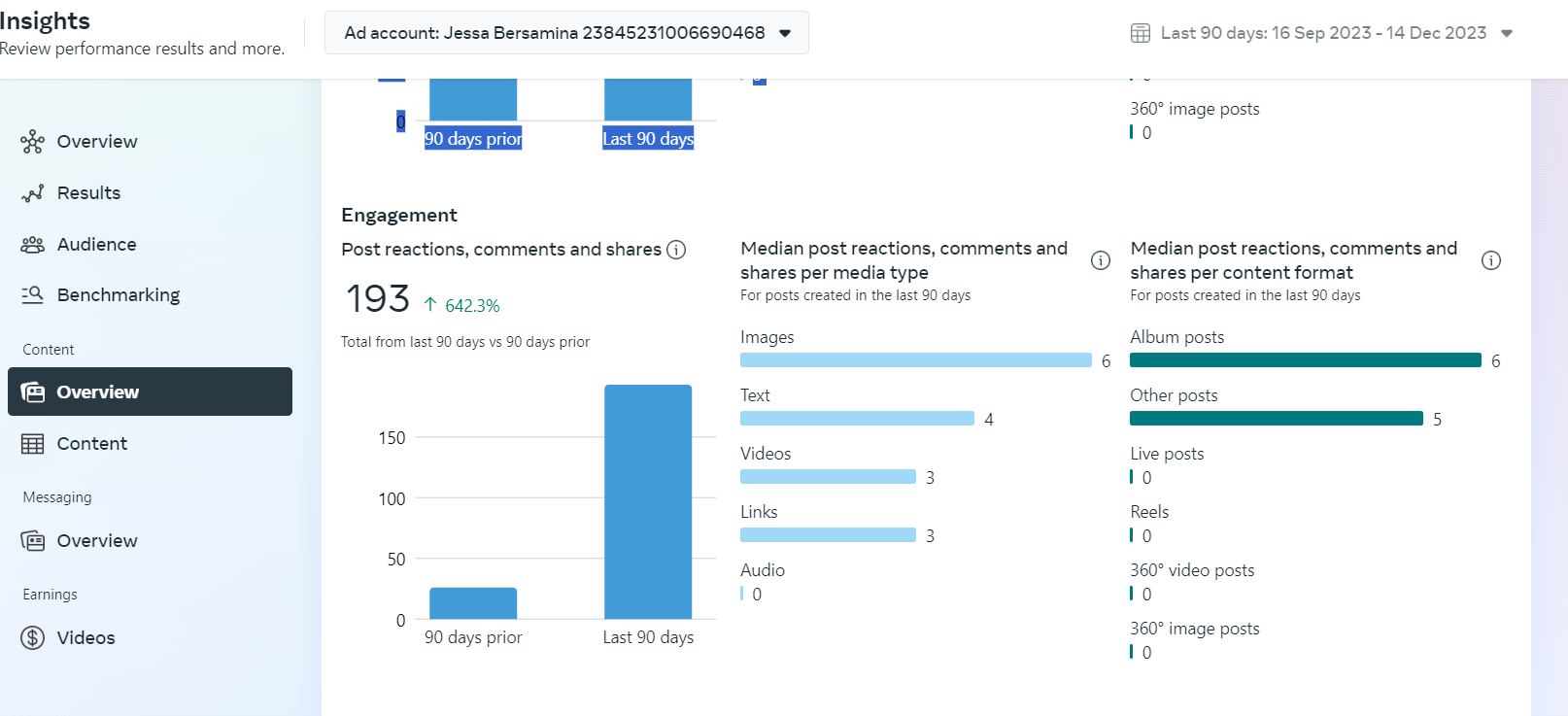Click the Images median bar

point(915,360)
